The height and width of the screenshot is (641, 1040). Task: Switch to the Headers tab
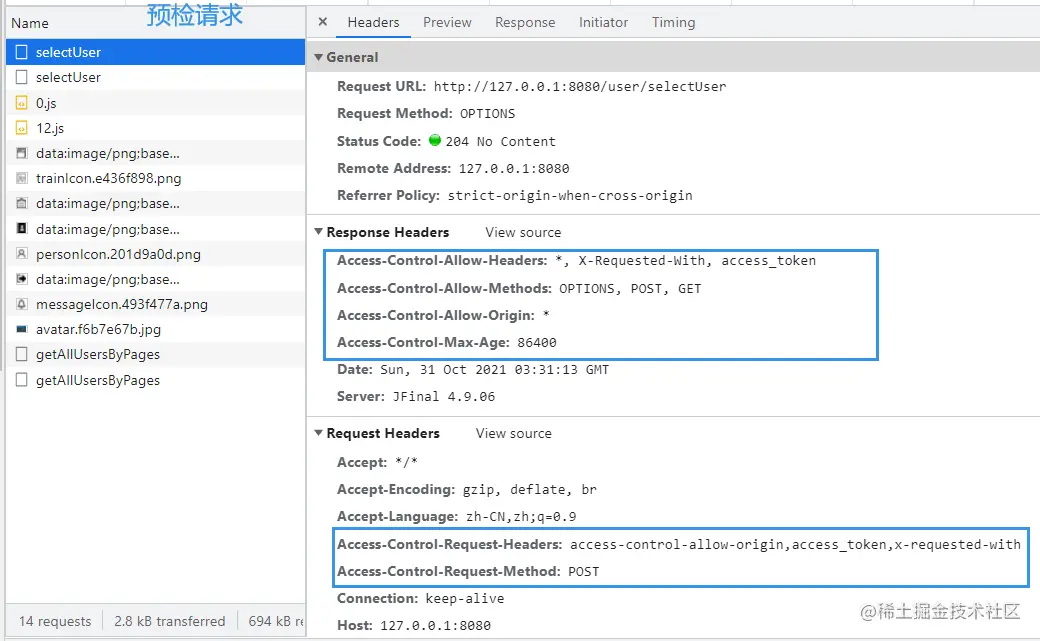click(373, 23)
